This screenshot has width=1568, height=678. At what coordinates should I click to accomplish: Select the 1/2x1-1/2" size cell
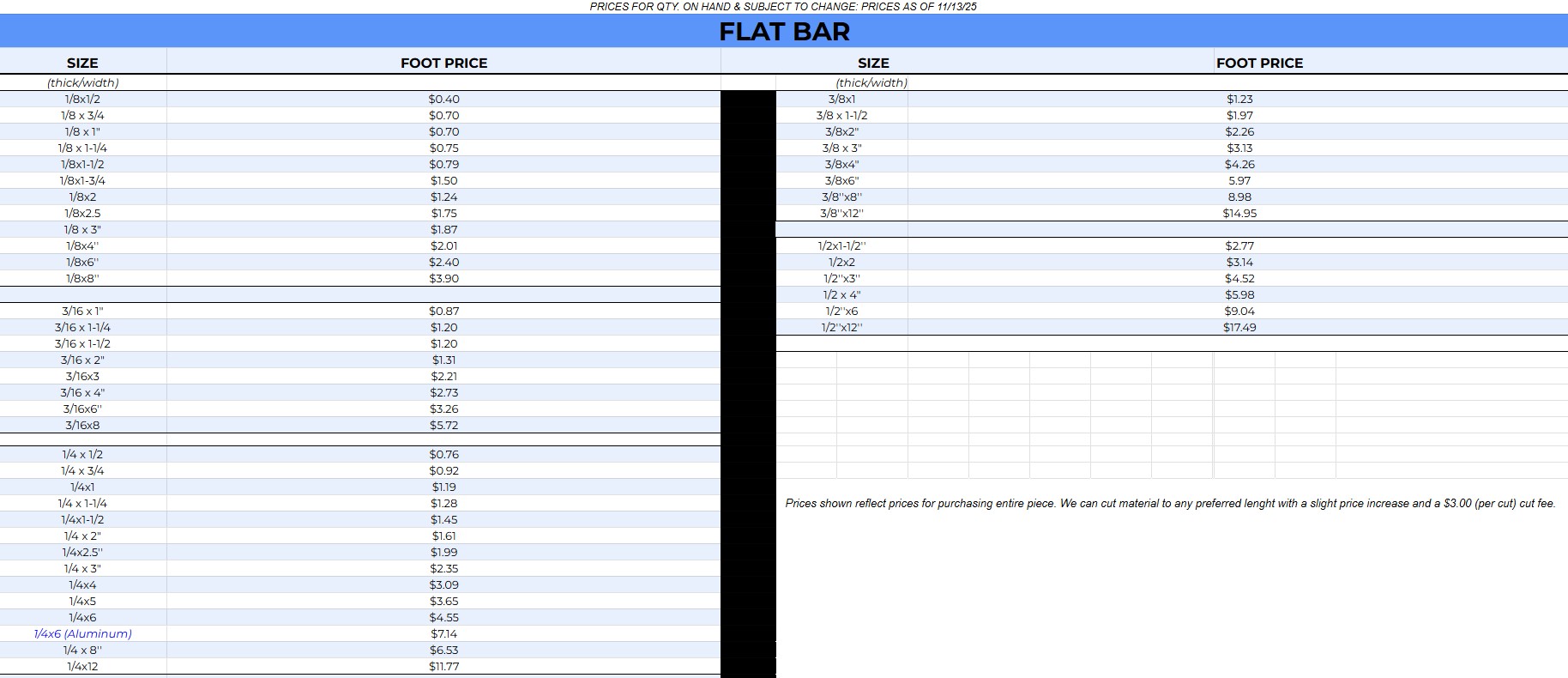pyautogui.click(x=841, y=245)
